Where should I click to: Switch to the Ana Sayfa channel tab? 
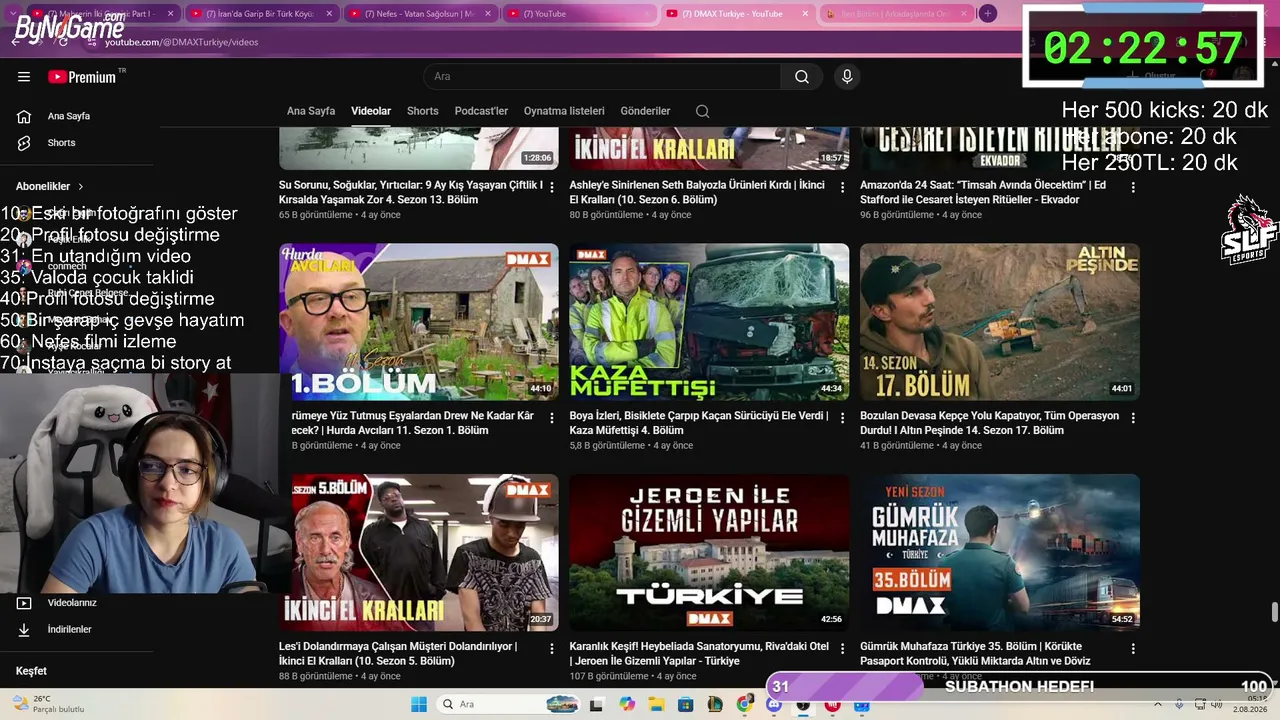pos(311,111)
